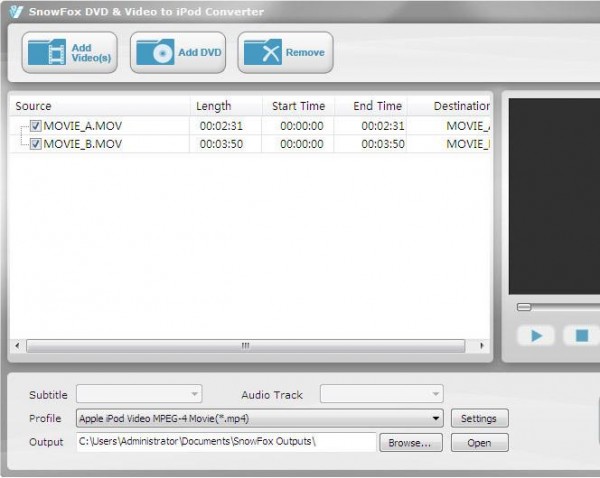Image resolution: width=600 pixels, height=478 pixels.
Task: Expand the Profile format dropdown
Action: pos(260,418)
